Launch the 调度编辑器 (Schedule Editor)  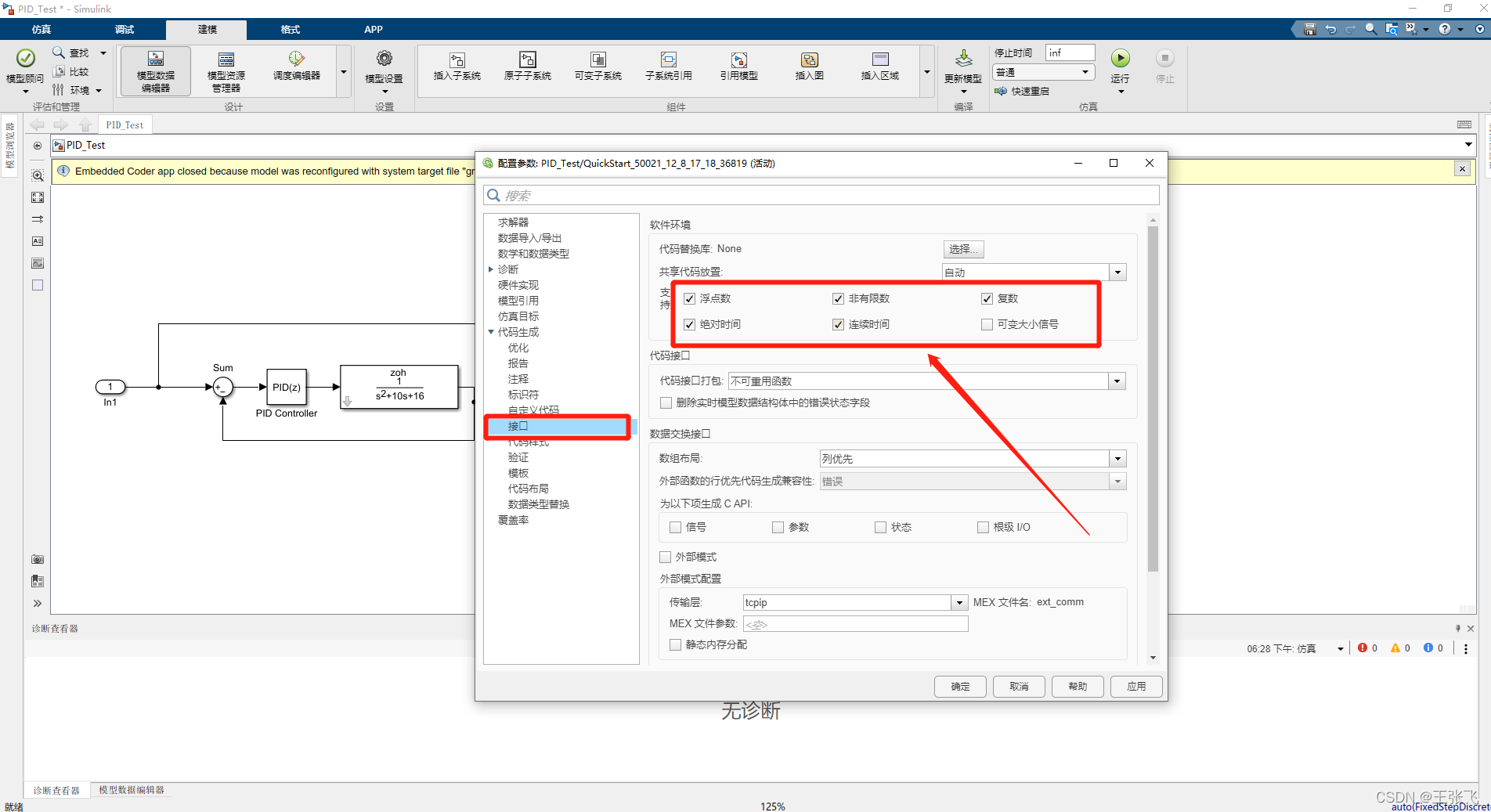(297, 65)
